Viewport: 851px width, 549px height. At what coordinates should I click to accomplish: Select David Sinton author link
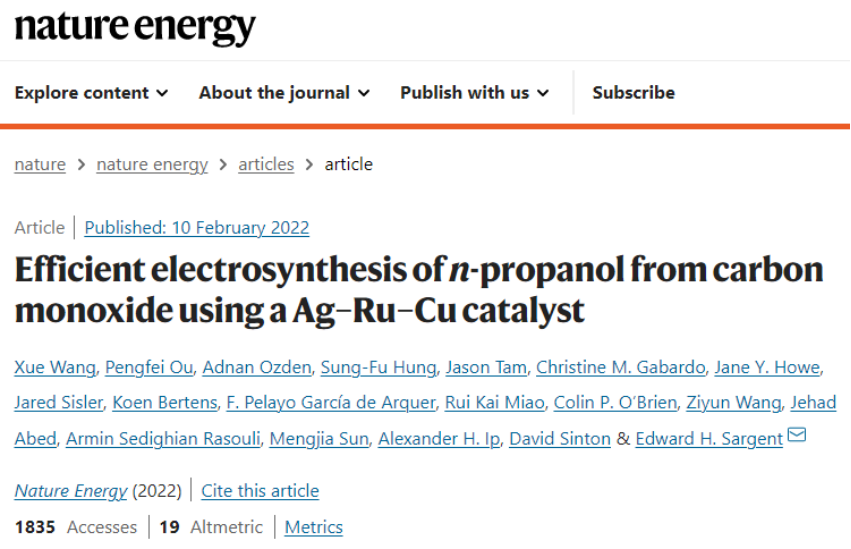point(560,438)
